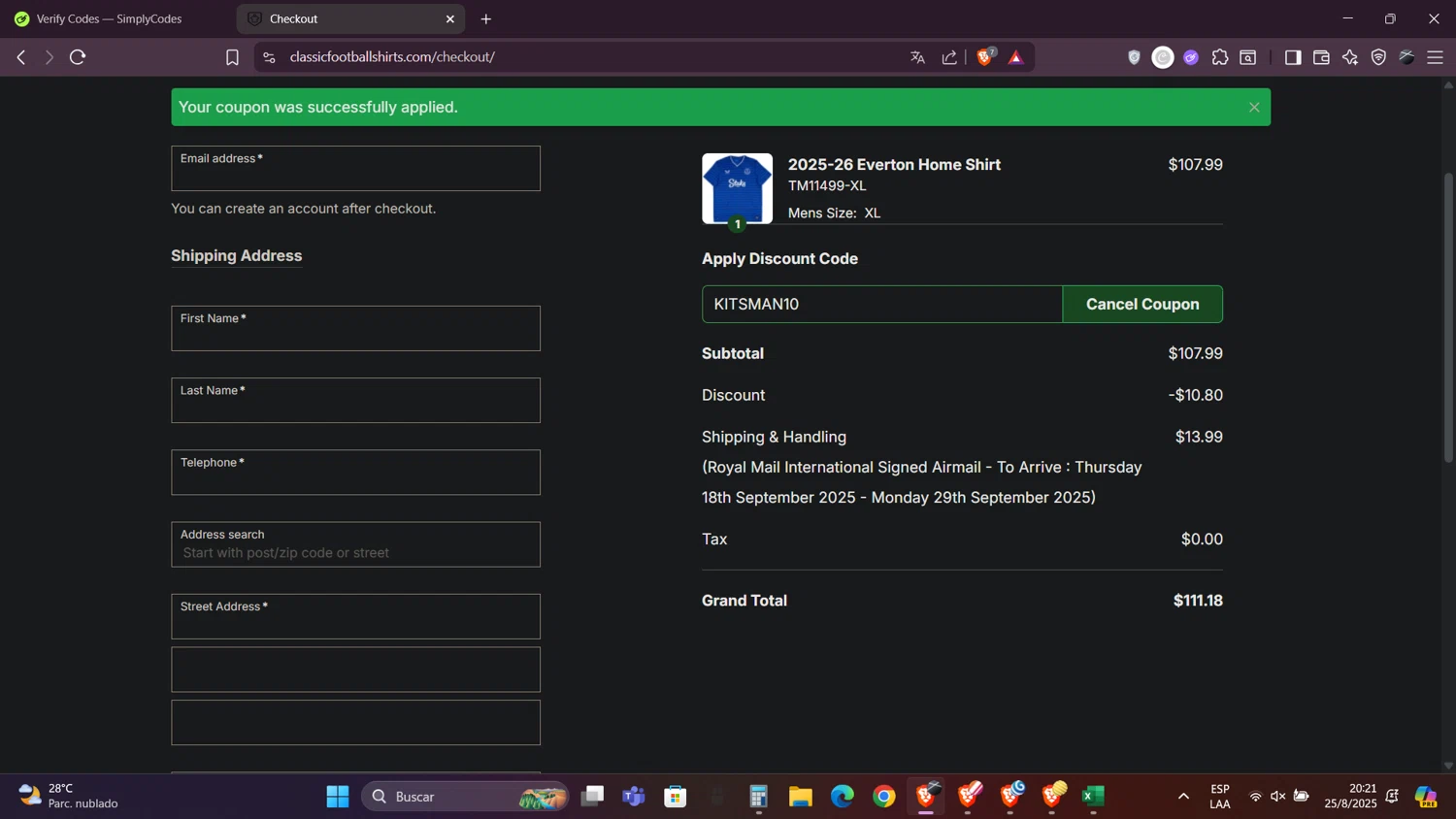Focus the Address search field
Screen dimensions: 1456x819
pyautogui.click(x=355, y=544)
